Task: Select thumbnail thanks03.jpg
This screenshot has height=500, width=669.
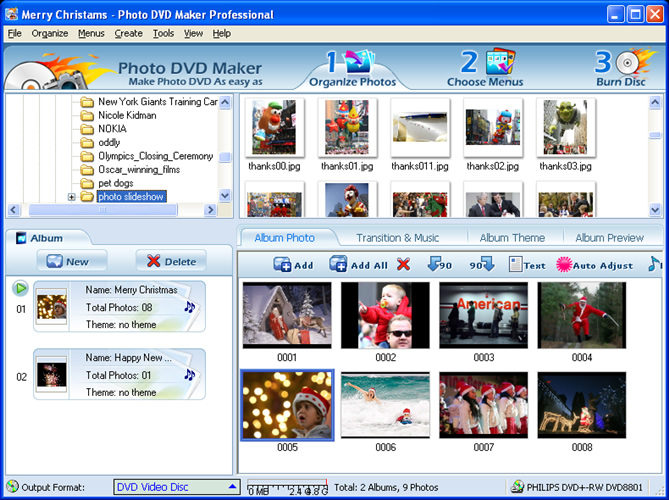Action: [x=566, y=128]
